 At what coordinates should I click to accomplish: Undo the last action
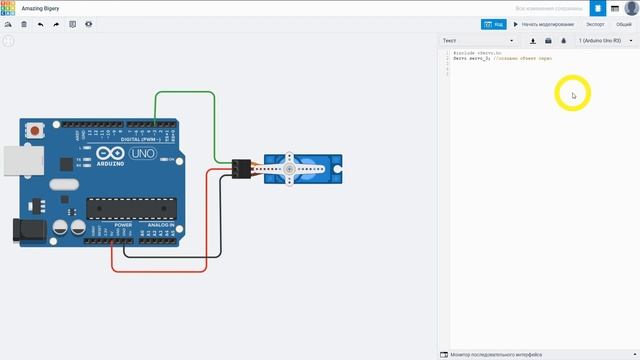coord(40,24)
